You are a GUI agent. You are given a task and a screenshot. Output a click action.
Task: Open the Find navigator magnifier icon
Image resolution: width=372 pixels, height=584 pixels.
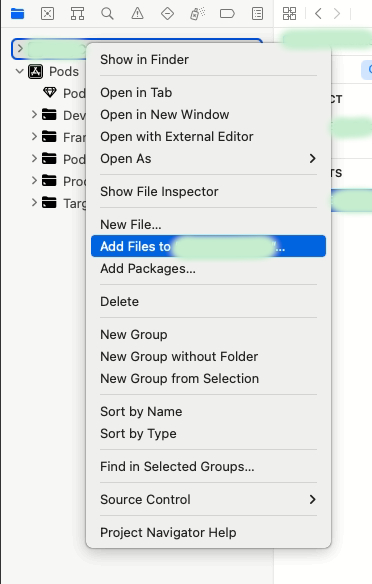click(x=107, y=14)
